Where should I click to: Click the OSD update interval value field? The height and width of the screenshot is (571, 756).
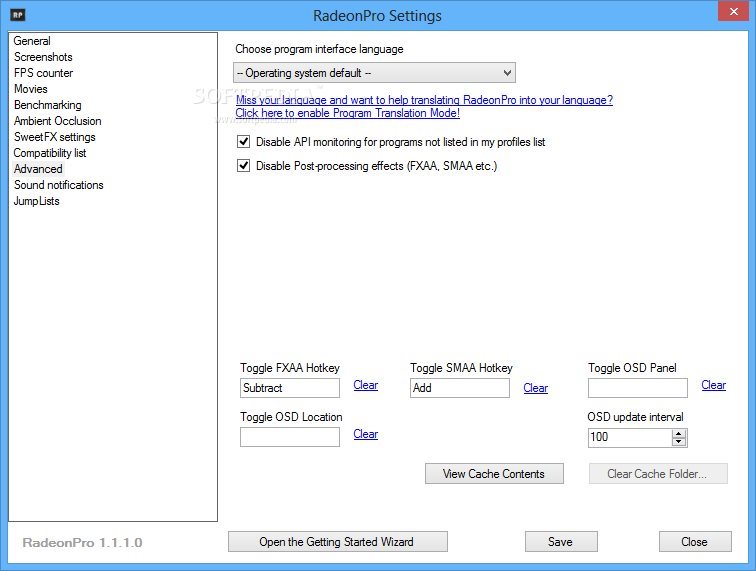(630, 437)
